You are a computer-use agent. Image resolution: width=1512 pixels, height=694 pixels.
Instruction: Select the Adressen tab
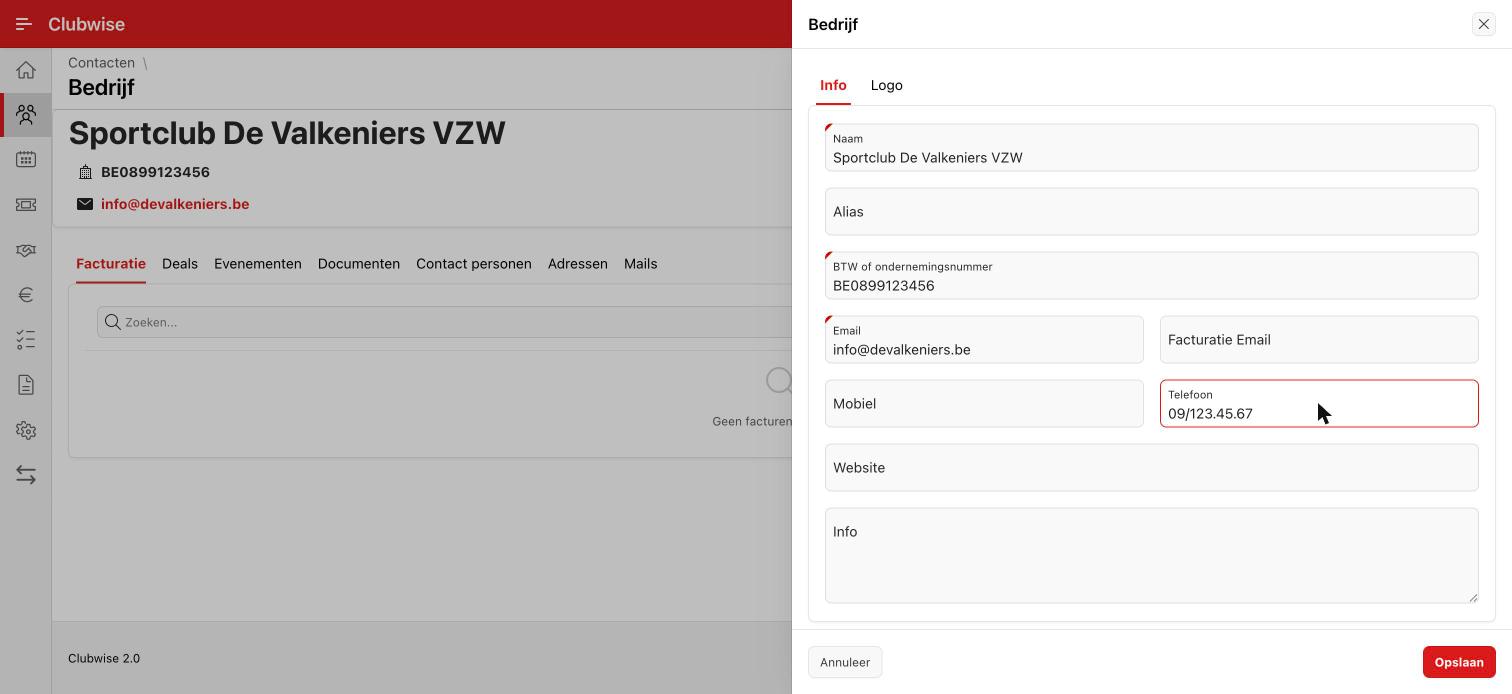point(578,264)
